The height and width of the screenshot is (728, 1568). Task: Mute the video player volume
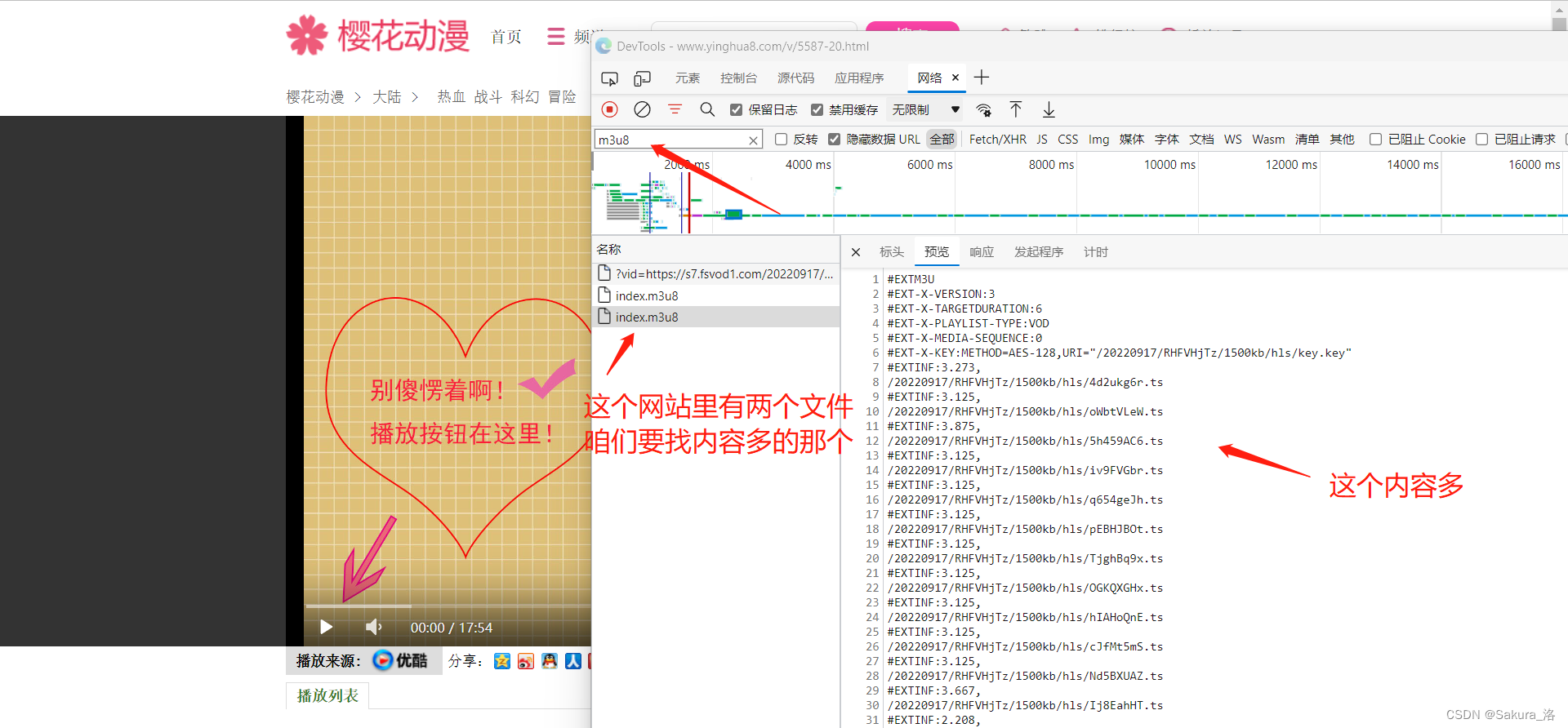pyautogui.click(x=373, y=627)
